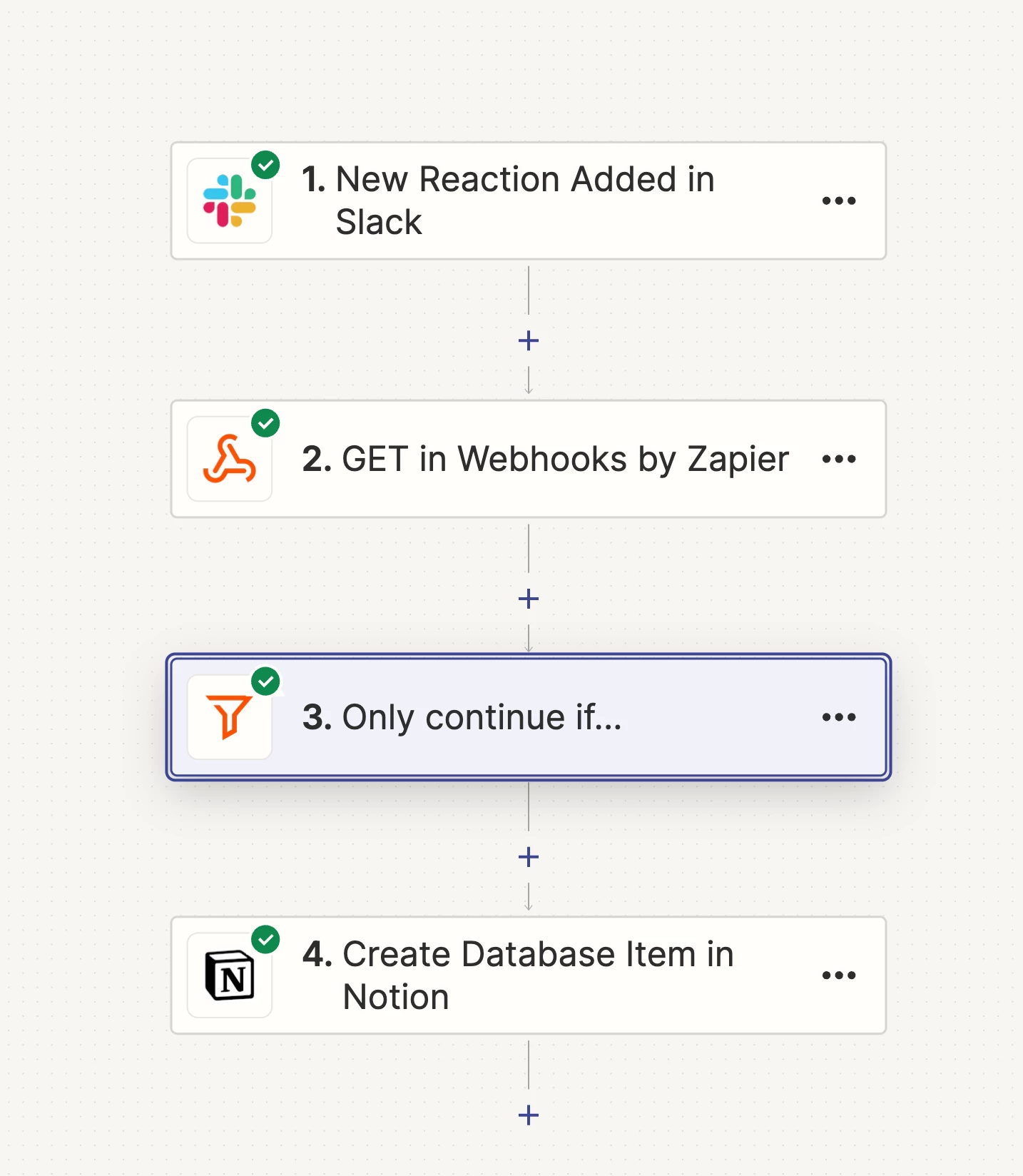Open three-dot menu for Notion database step
1023x1176 pixels.
coord(838,975)
